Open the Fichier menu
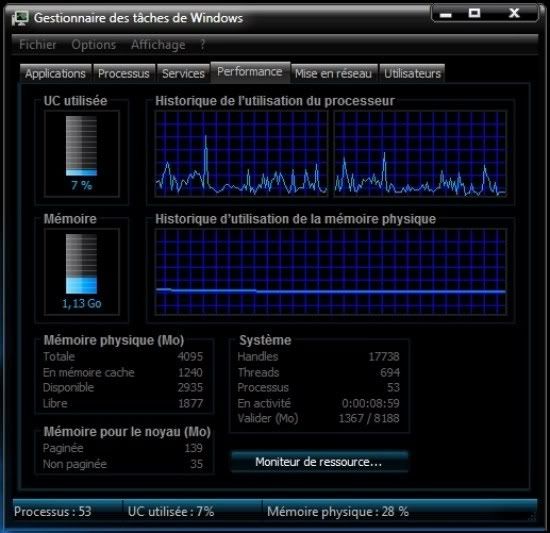Viewport: 550px width, 533px height. (38, 45)
